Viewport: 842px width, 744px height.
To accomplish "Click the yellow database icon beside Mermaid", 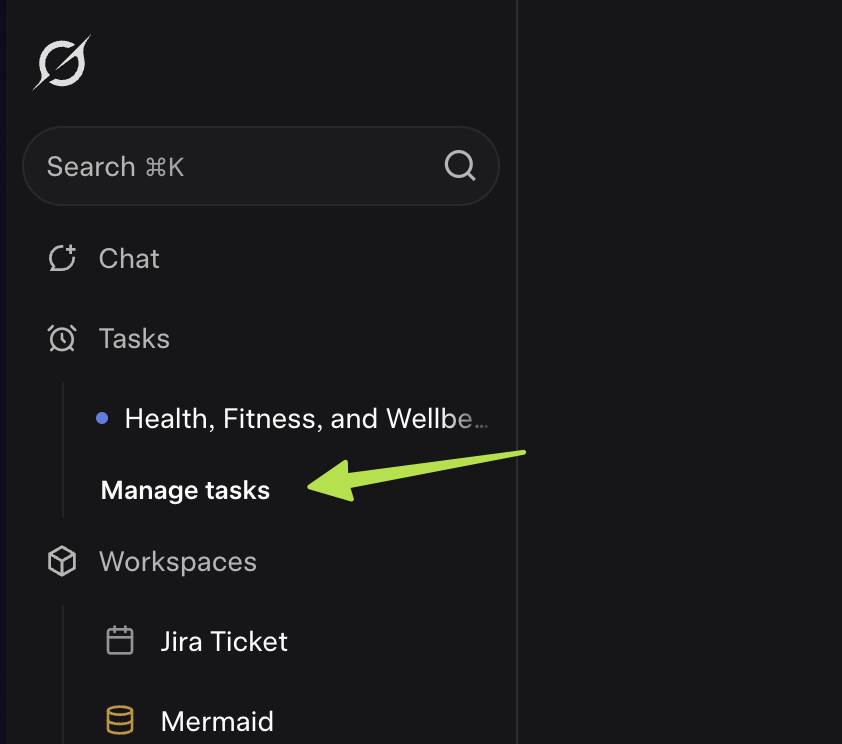I will coord(120,720).
